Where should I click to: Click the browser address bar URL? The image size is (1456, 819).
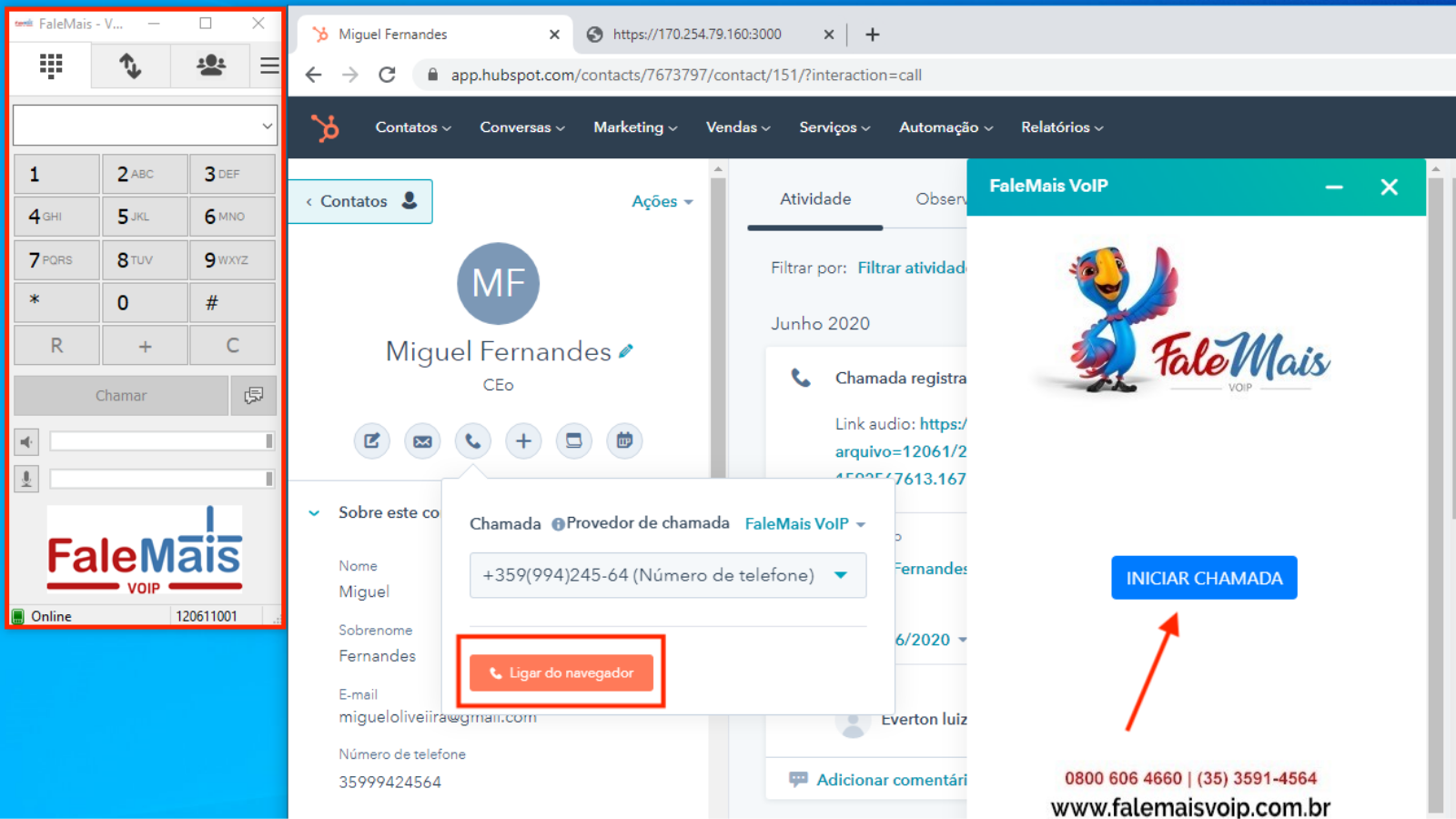click(x=686, y=75)
